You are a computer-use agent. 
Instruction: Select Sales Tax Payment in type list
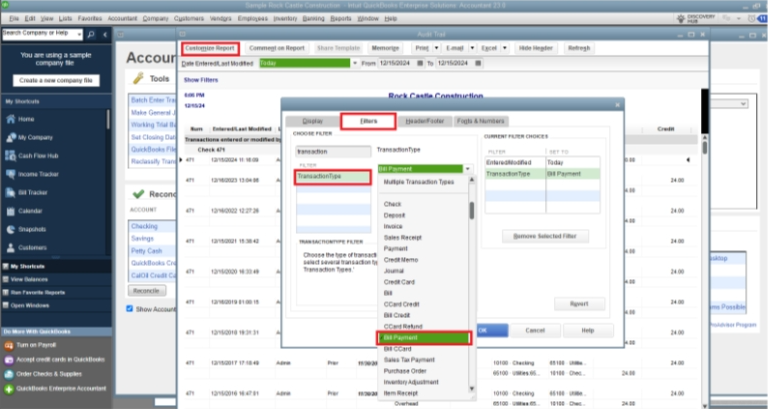(409, 360)
